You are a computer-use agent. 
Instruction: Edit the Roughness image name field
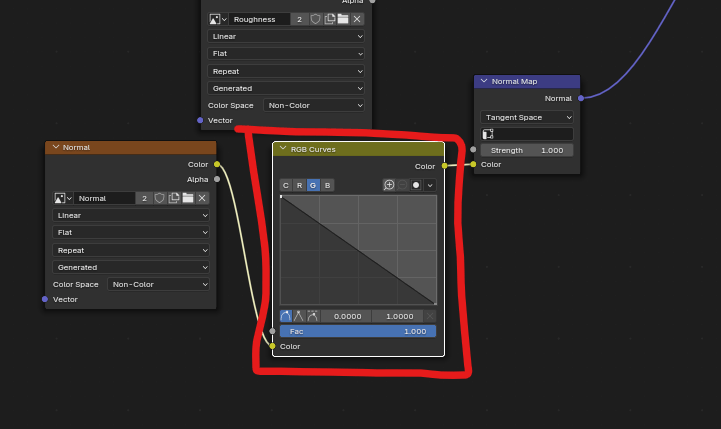tap(259, 19)
